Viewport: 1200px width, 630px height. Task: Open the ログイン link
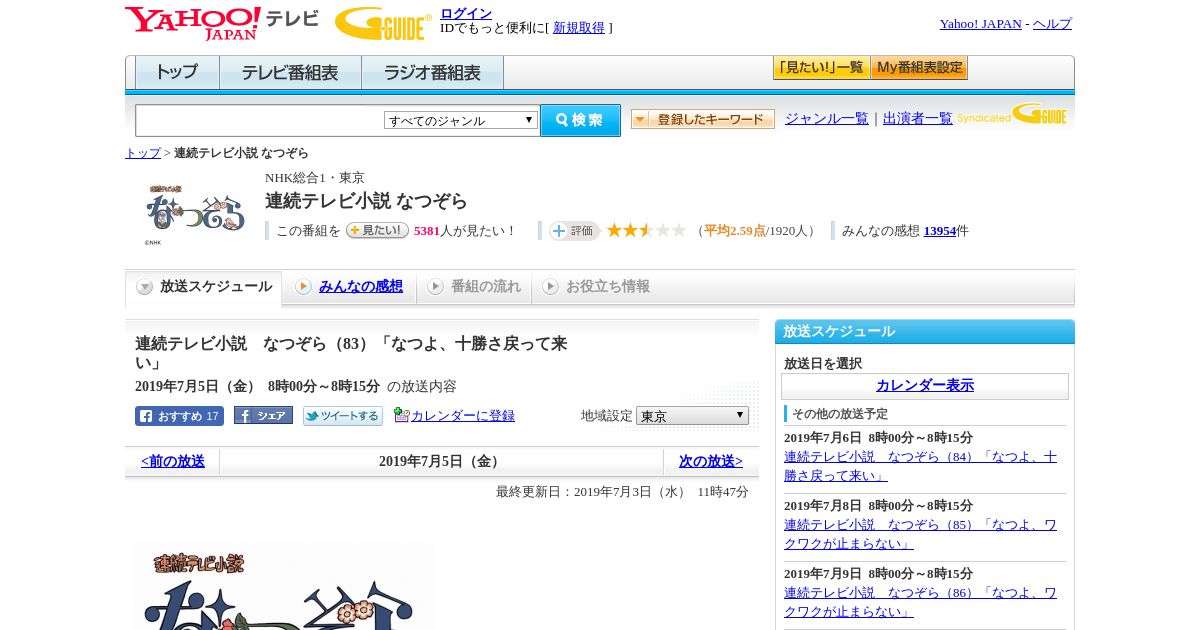coord(466,13)
